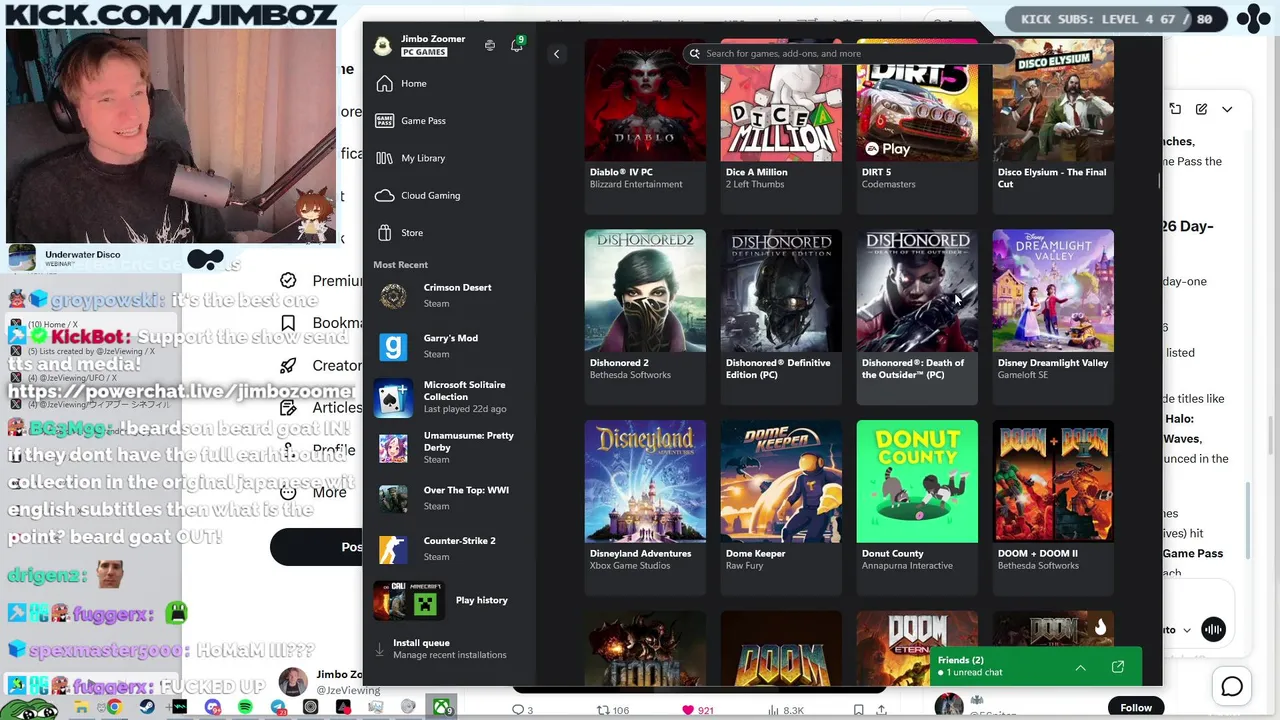Click the My Library books icon
This screenshot has height=720, width=1280.
(x=384, y=158)
